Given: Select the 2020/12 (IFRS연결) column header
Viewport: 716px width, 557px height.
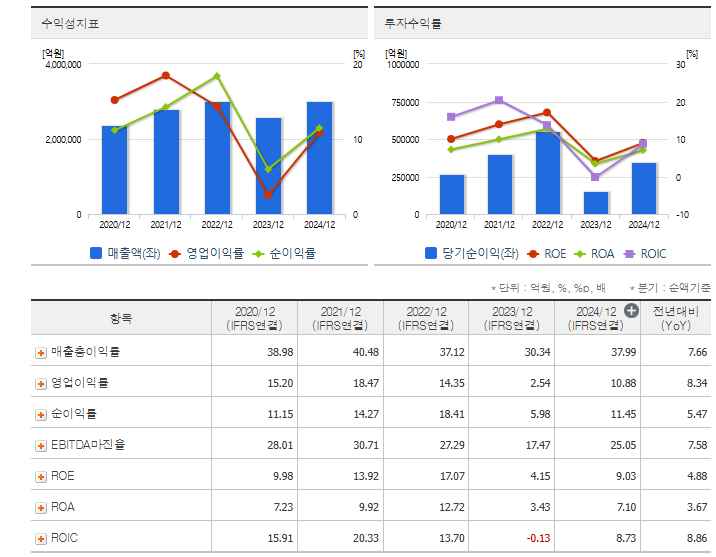Looking at the screenshot, I should (x=254, y=318).
